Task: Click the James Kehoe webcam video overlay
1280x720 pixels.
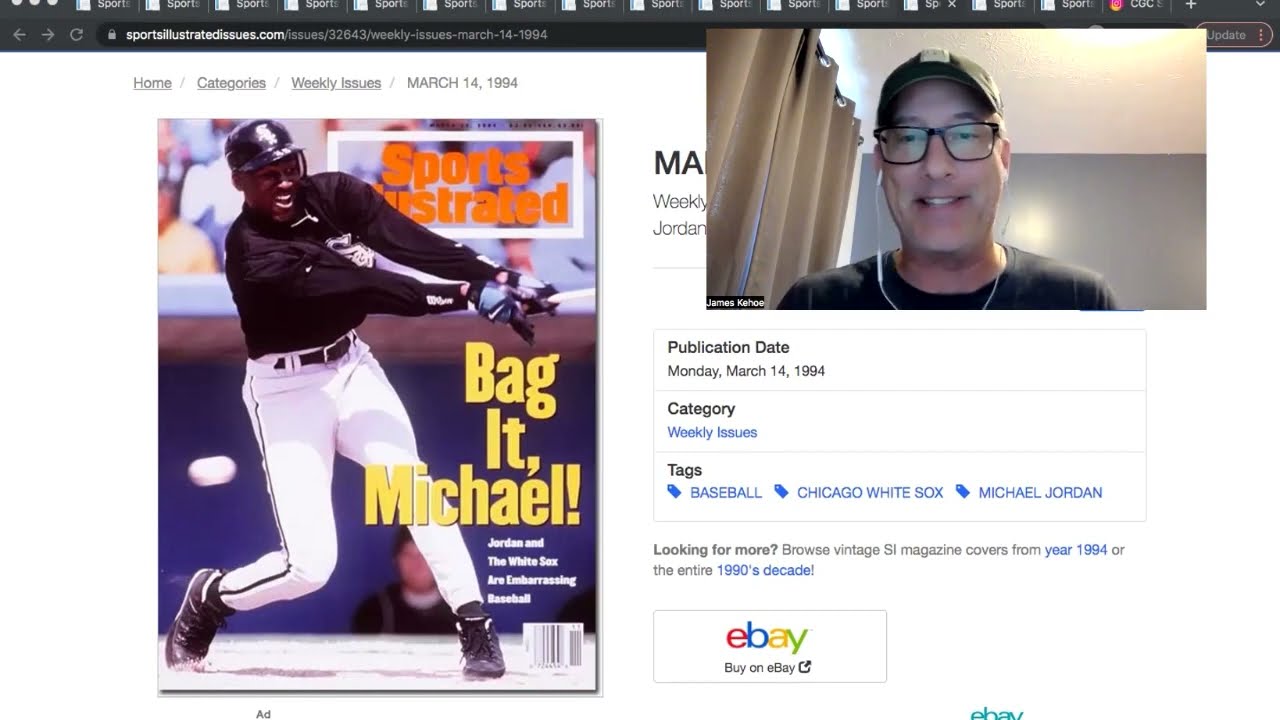Action: coord(956,169)
